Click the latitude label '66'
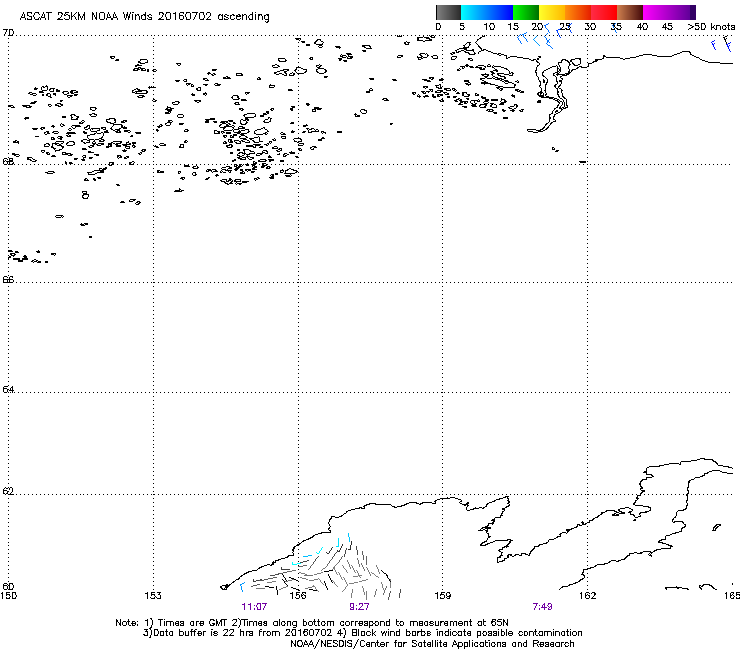 [x=8, y=279]
